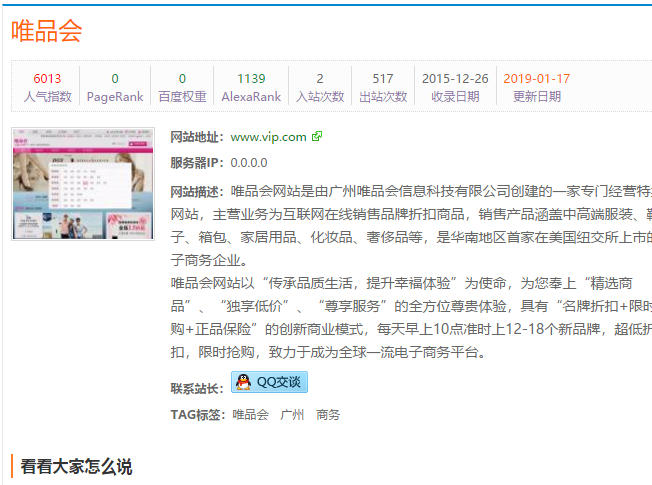Image resolution: width=652 pixels, height=485 pixels.
Task: Click the external link icon beside www.vip.com
Action: [x=317, y=136]
